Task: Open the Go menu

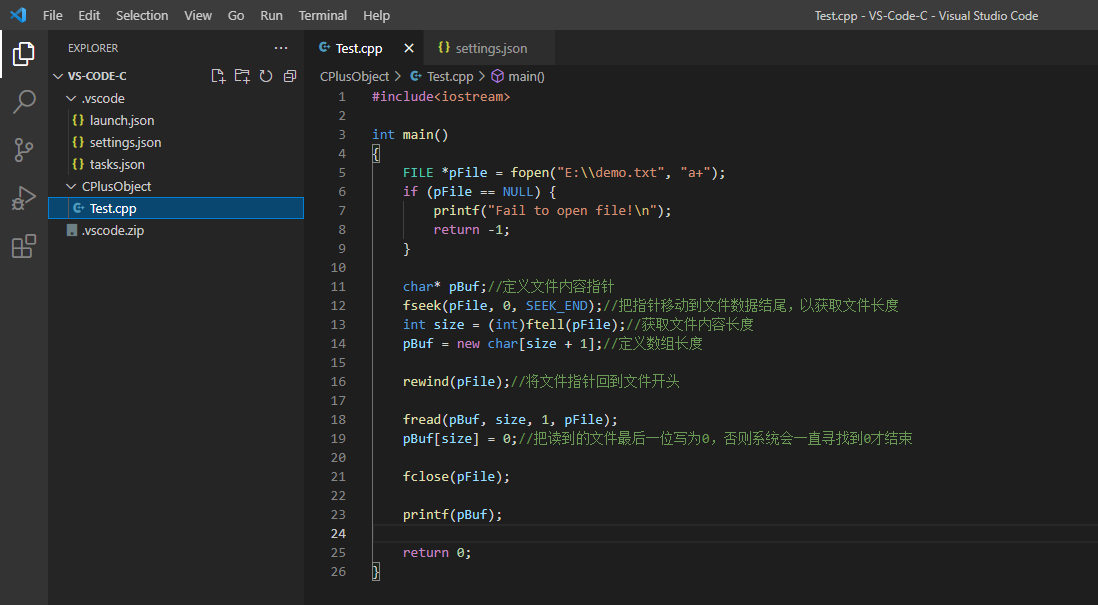Action: pyautogui.click(x=236, y=15)
